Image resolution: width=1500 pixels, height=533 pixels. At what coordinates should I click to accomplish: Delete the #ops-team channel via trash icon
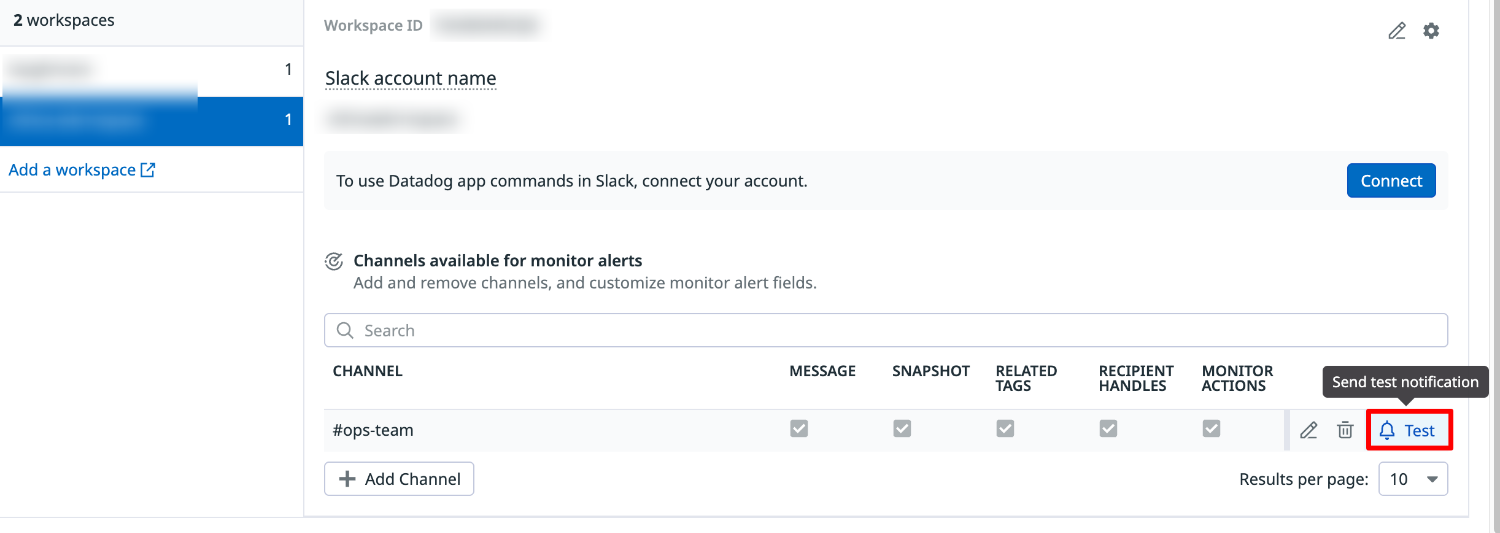coord(1345,431)
